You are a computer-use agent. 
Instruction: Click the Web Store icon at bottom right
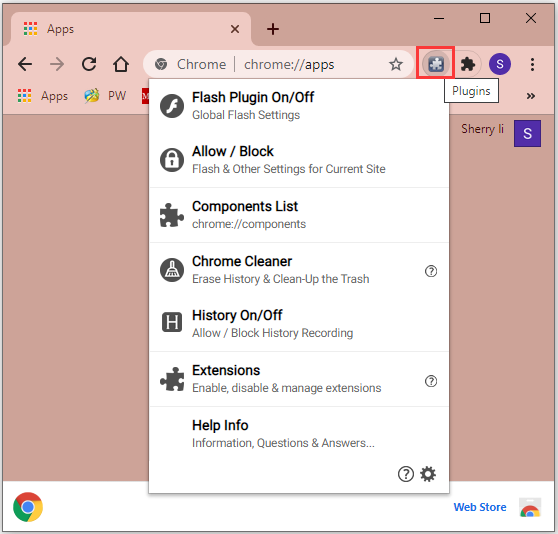click(x=530, y=507)
